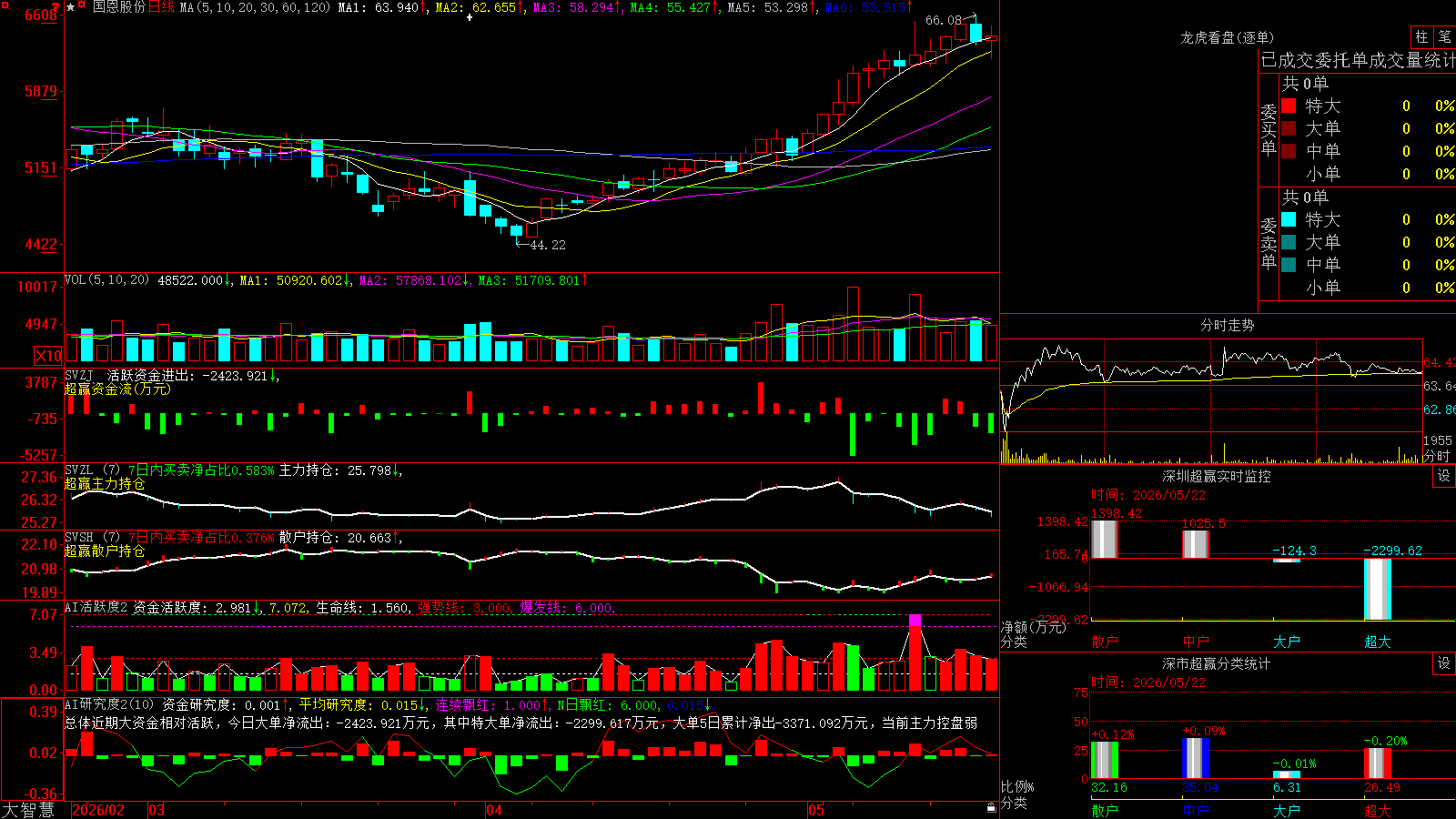Image resolution: width=1456 pixels, height=819 pixels.
Task: Switch the order view to 笔 mode
Action: pos(1445,36)
